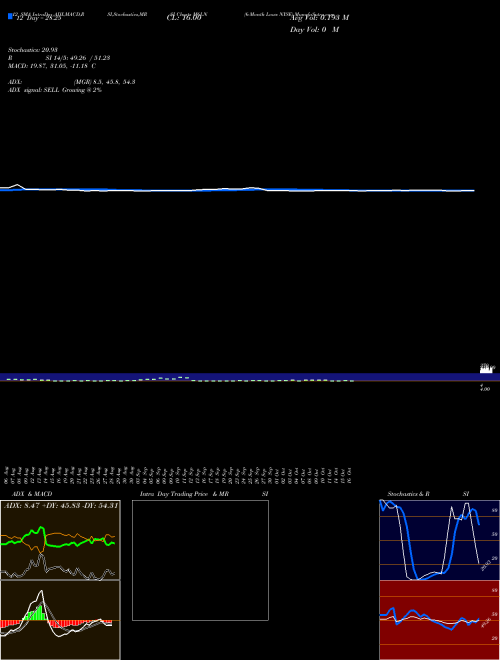Viewport: 500px width, 660px height.
Task: Click the '12 Day = 28.25' legend text
Action: coord(39,18)
